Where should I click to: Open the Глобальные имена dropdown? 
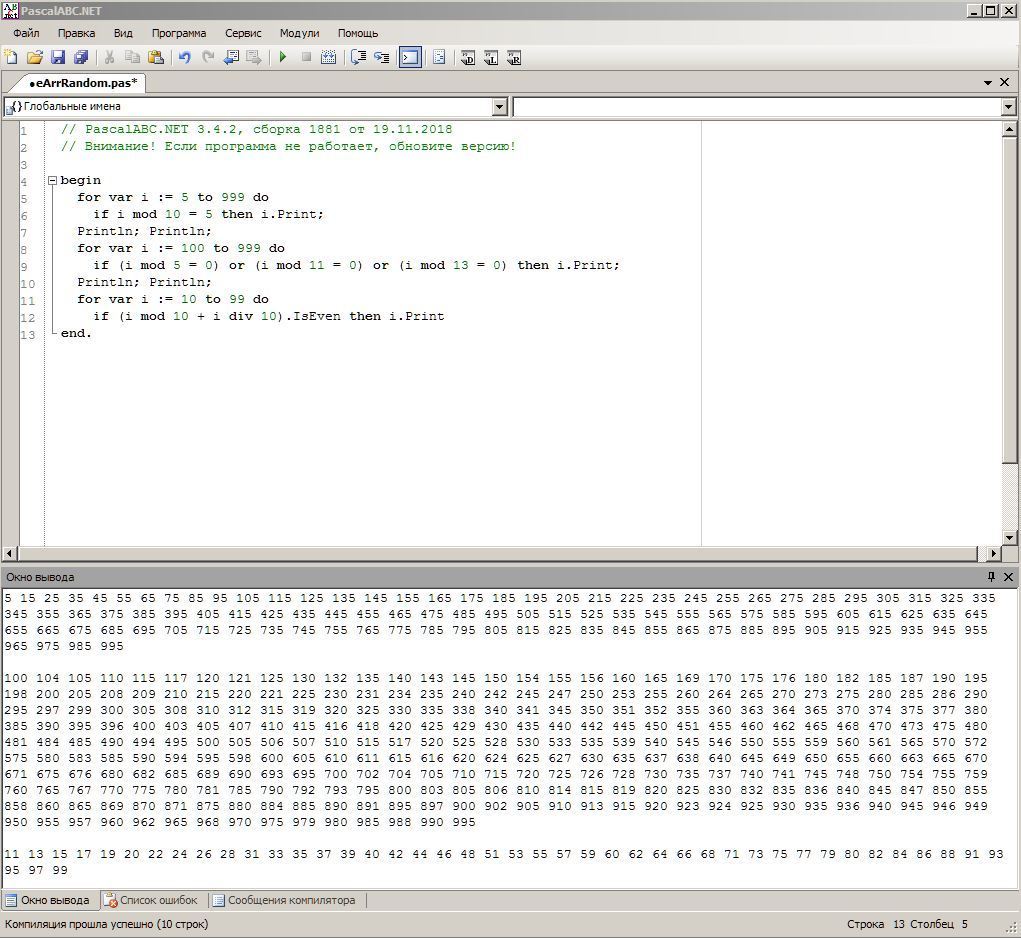tap(500, 107)
